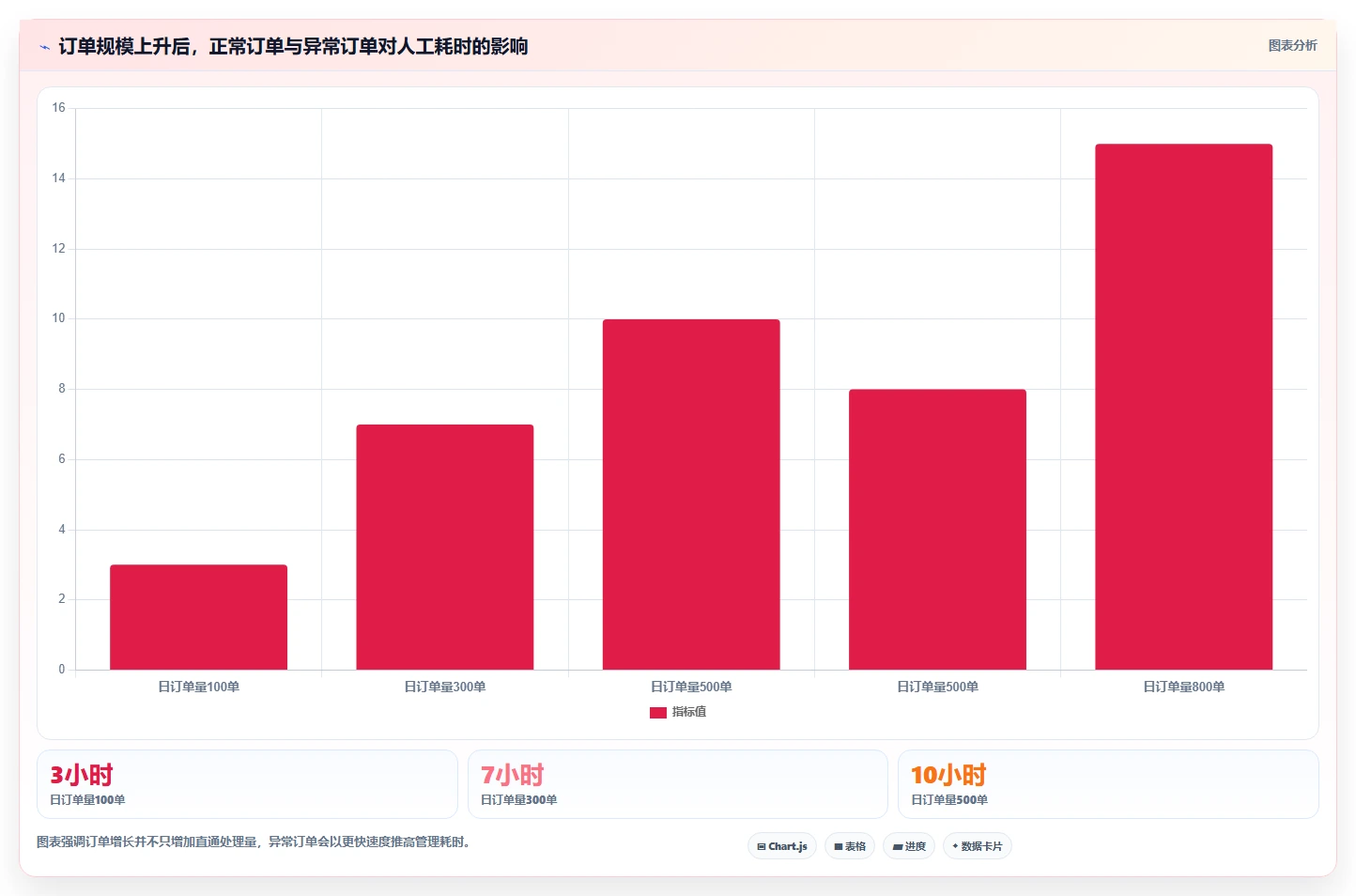Screen dimensions: 1356x896
Task: Click the y-axis label 12
Action: pyautogui.click(x=58, y=249)
